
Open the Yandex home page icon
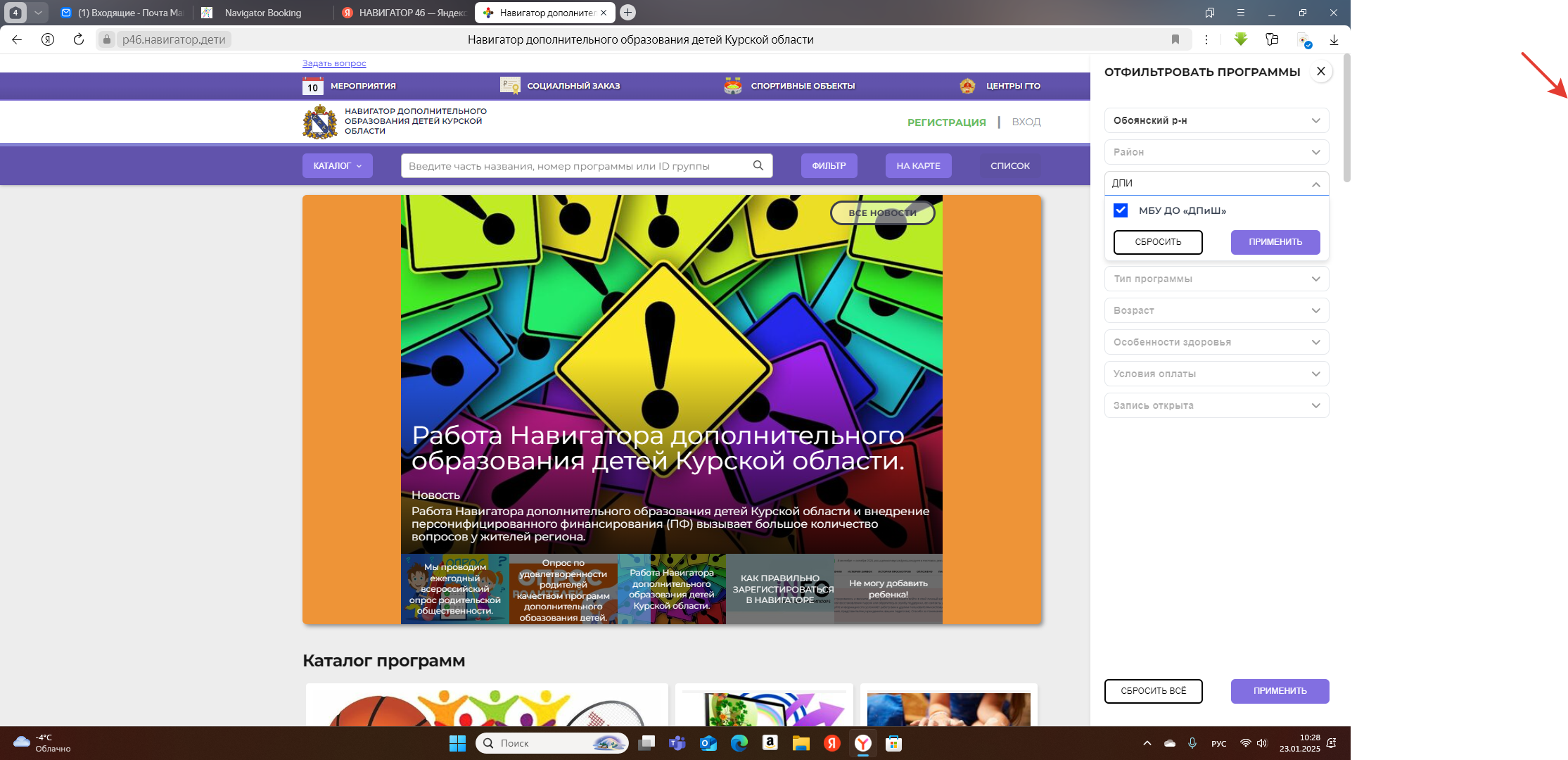tap(48, 39)
